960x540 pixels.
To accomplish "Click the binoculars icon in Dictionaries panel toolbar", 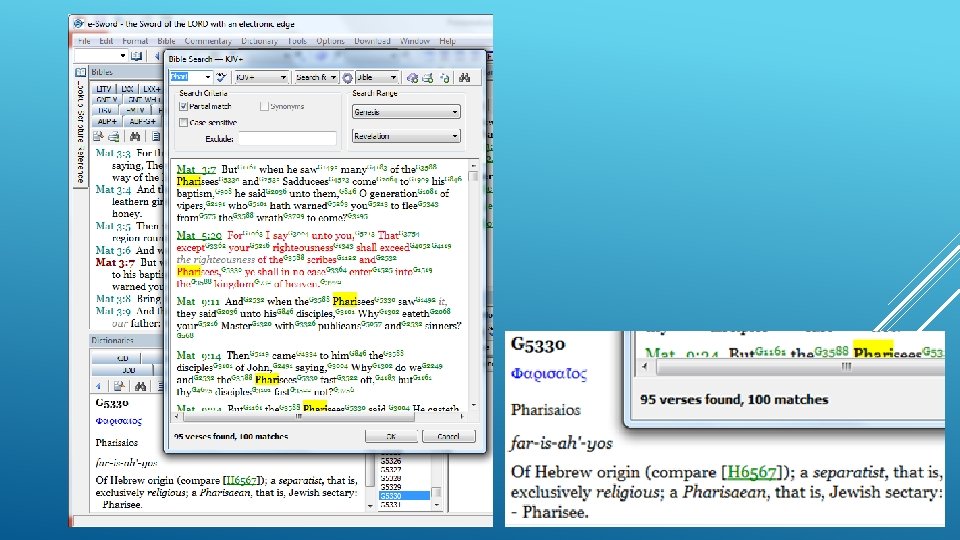I will [x=140, y=386].
